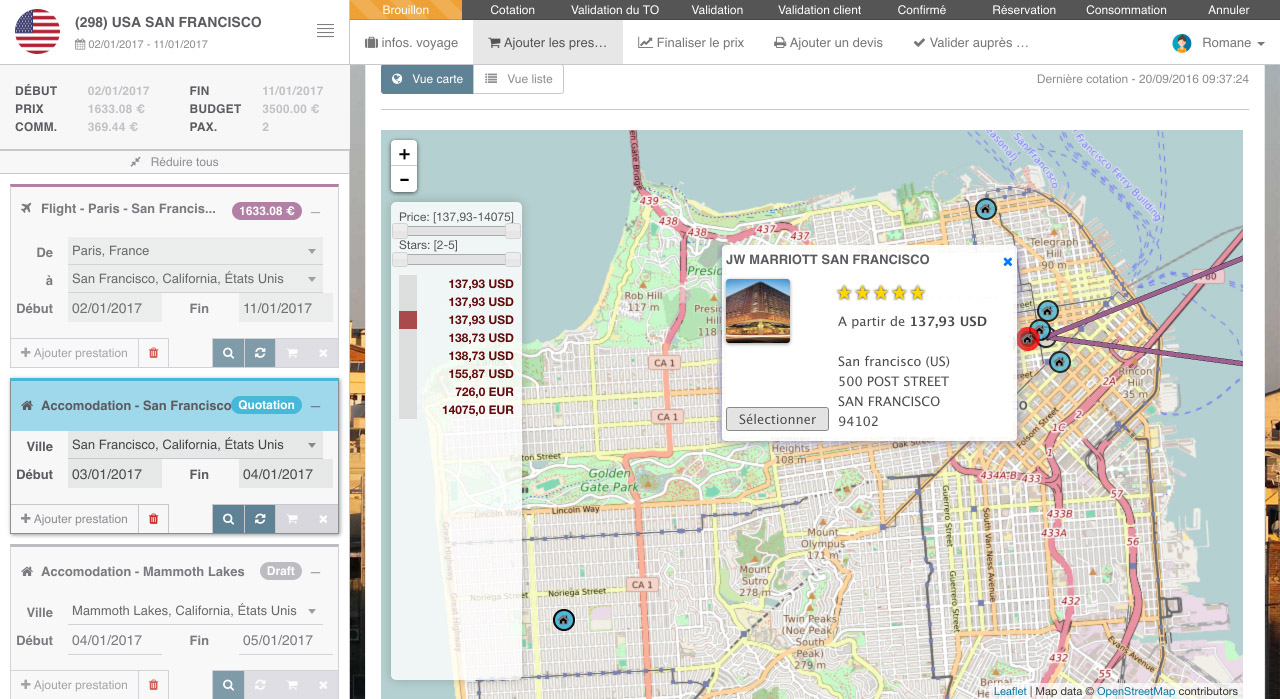Delete the Accomodation - San Francisco prestation
This screenshot has width=1280, height=699.
pos(153,519)
